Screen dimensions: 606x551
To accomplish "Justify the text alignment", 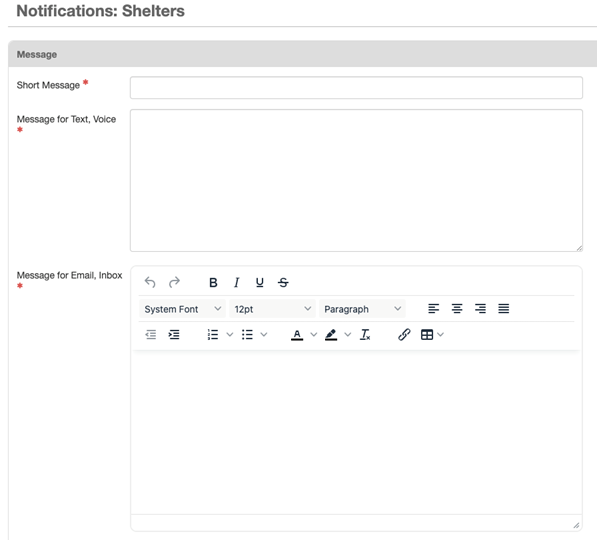I will pos(504,309).
